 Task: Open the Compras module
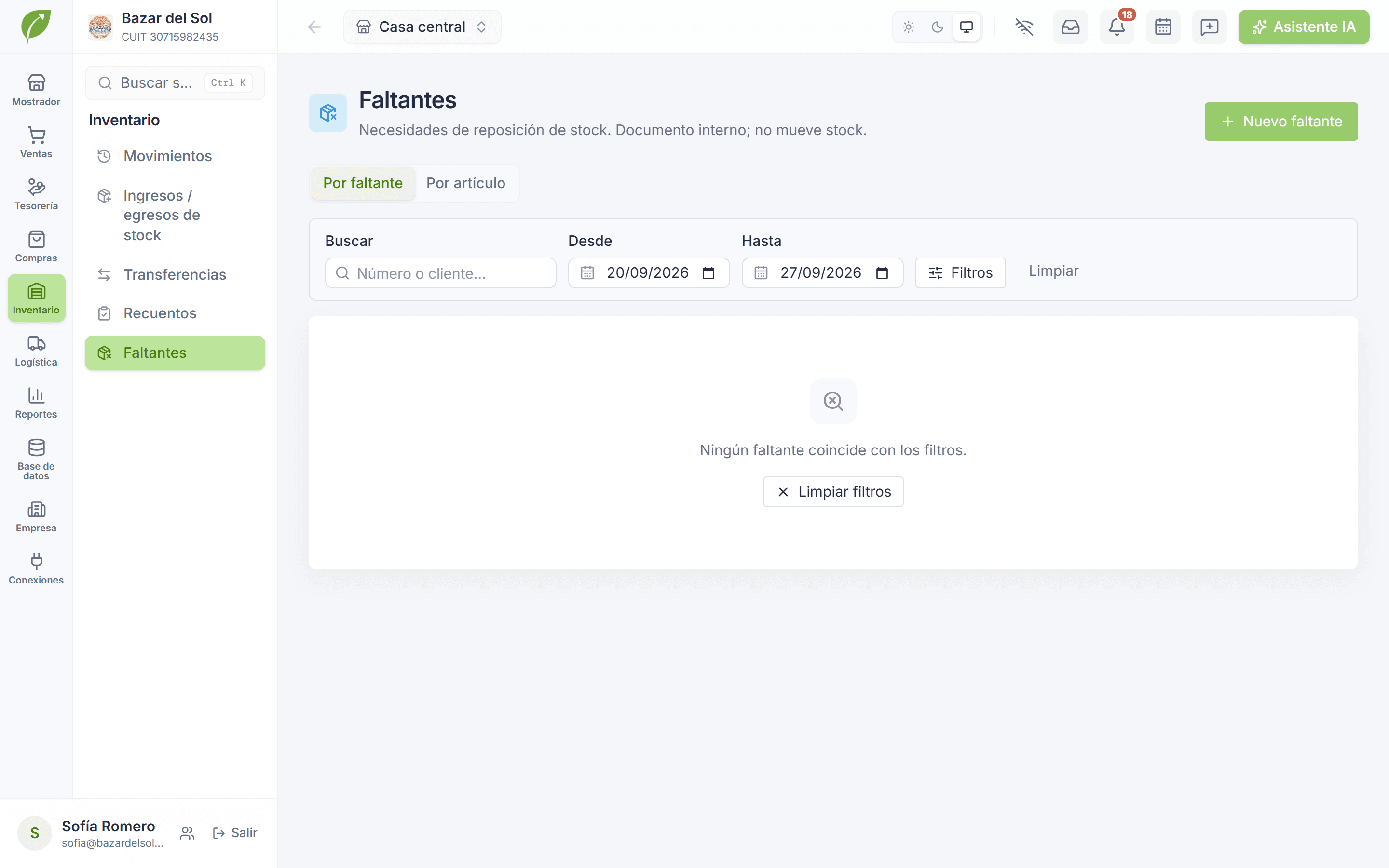tap(36, 246)
